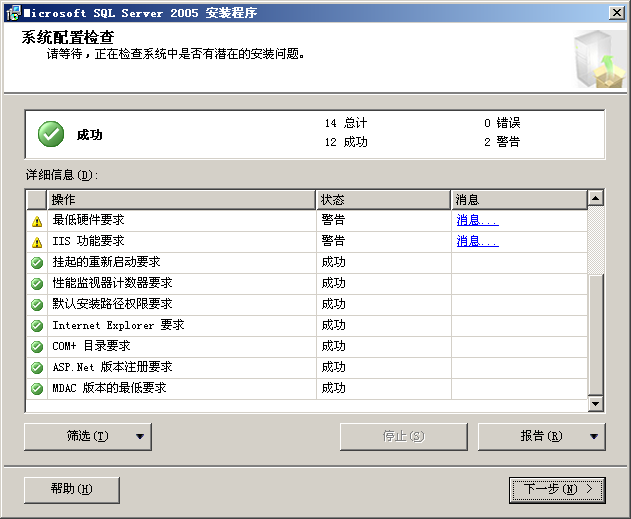Click 成功 status of MDAC 版本的最低要求

pos(333,388)
